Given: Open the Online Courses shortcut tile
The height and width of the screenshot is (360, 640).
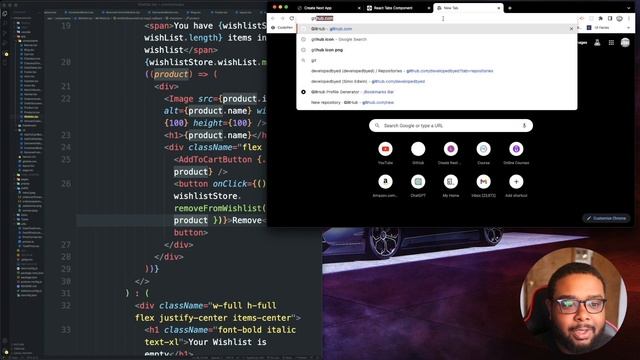Looking at the screenshot, I should [x=516, y=153].
